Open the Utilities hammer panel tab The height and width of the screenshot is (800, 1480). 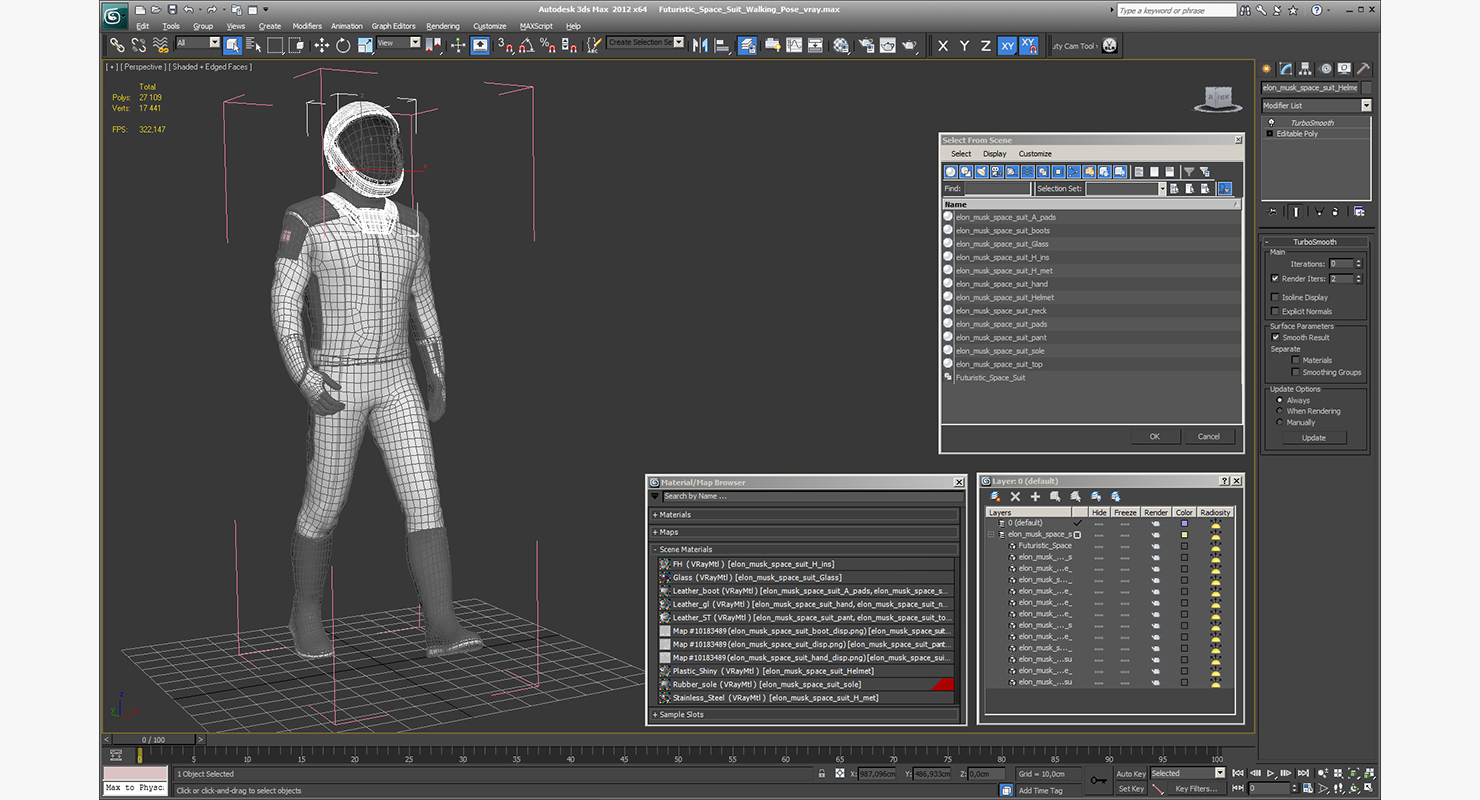coord(1363,68)
